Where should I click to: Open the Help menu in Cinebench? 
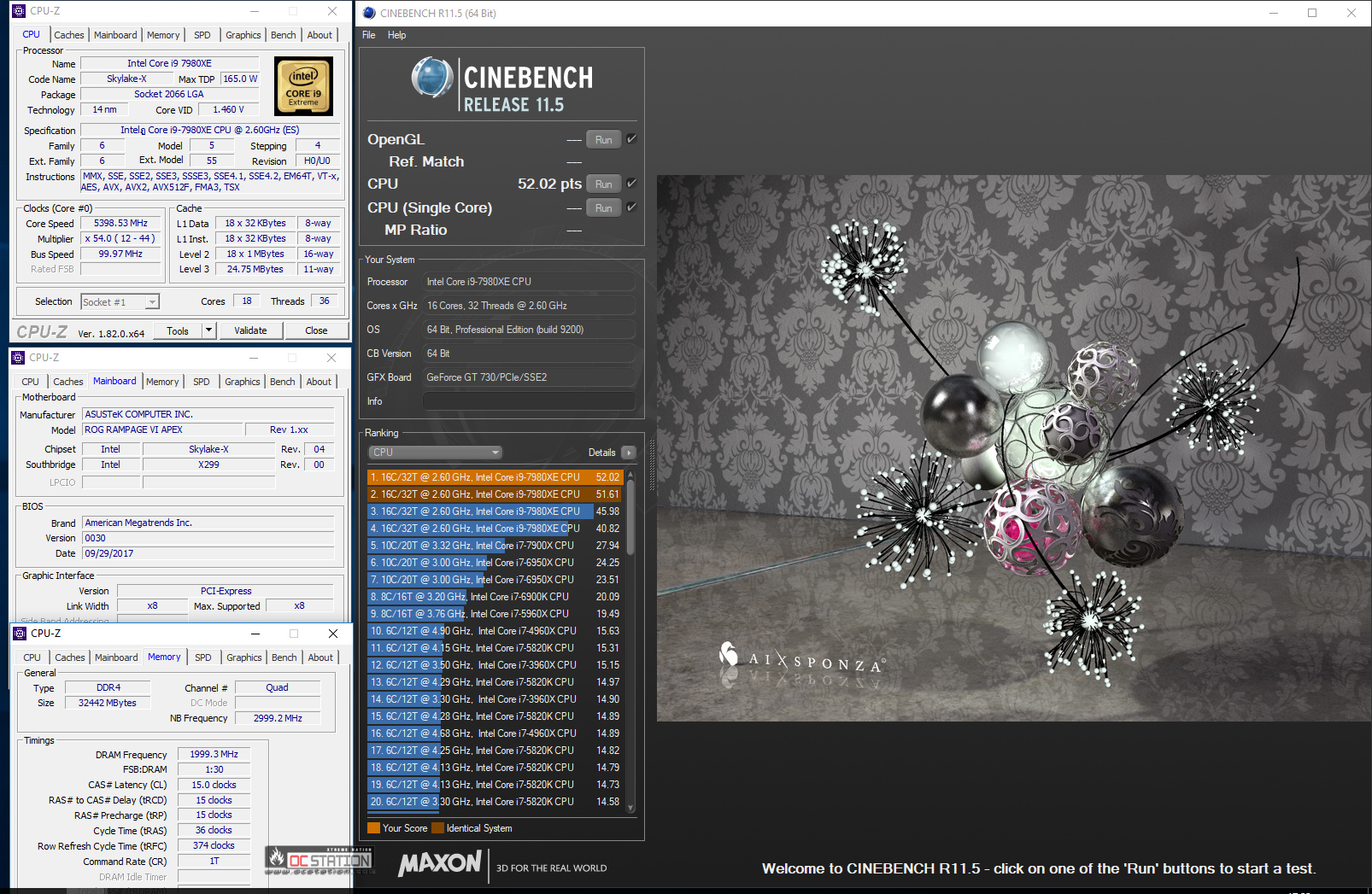coord(396,35)
